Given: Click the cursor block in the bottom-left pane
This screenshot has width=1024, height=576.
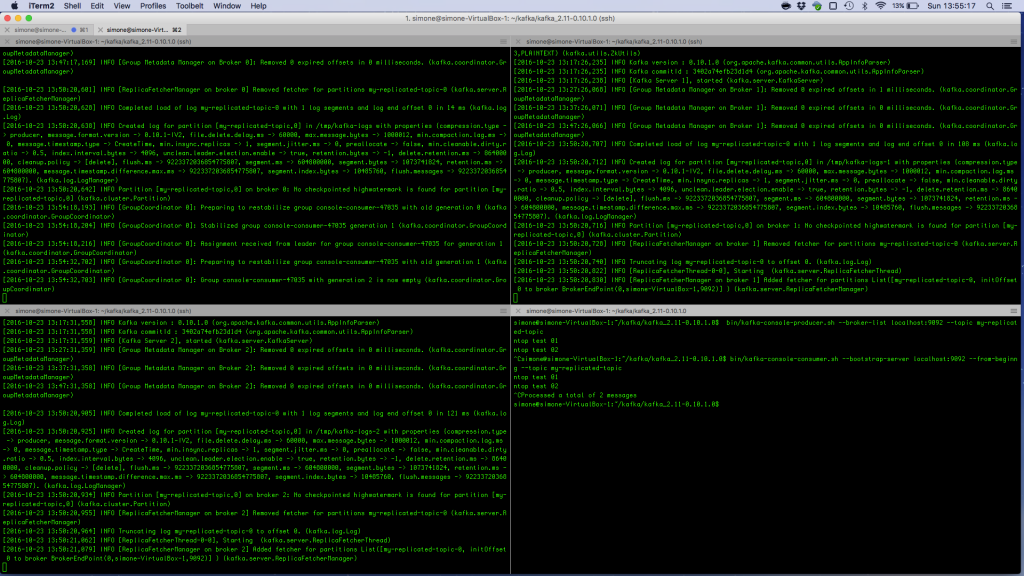Looking at the screenshot, I should (x=5, y=568).
